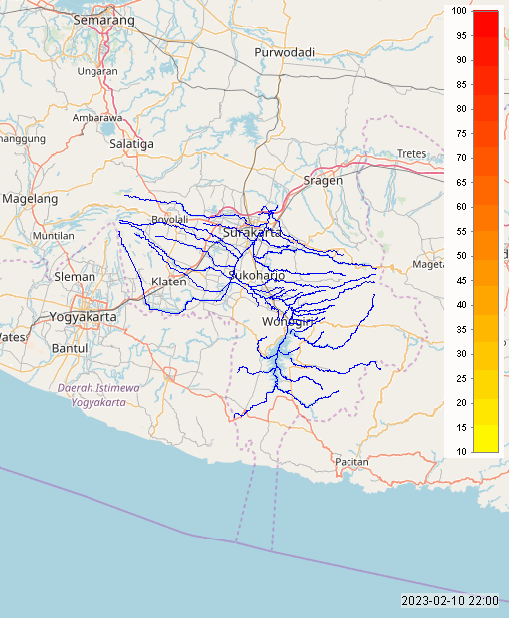Click the Daerah Istimewa Yogyakarta region label
Screen dimensions: 509x618
click(99, 395)
